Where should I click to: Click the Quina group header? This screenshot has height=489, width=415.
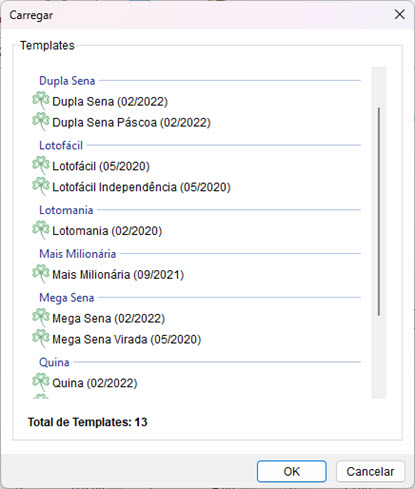tap(54, 362)
